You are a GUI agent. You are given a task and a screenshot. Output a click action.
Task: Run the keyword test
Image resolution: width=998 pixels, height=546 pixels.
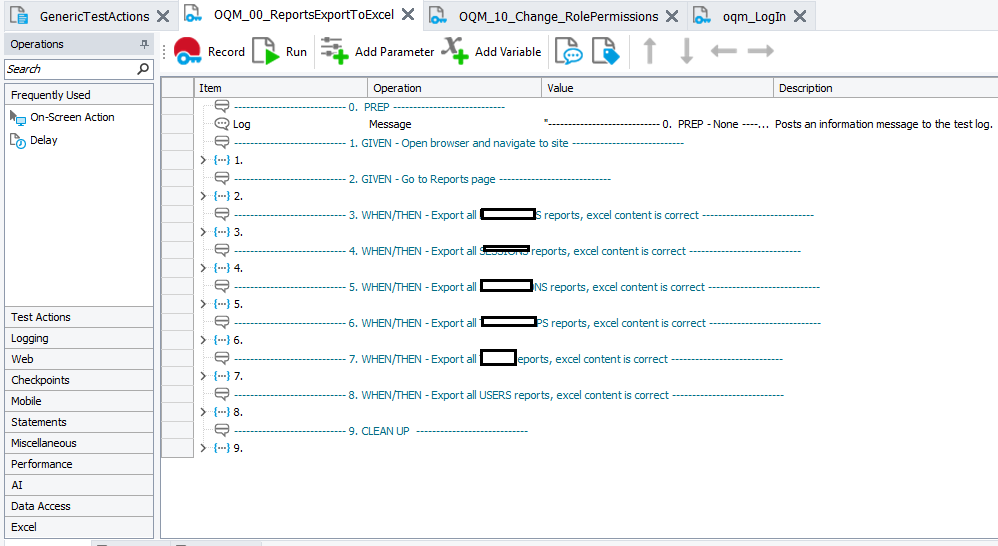265,51
